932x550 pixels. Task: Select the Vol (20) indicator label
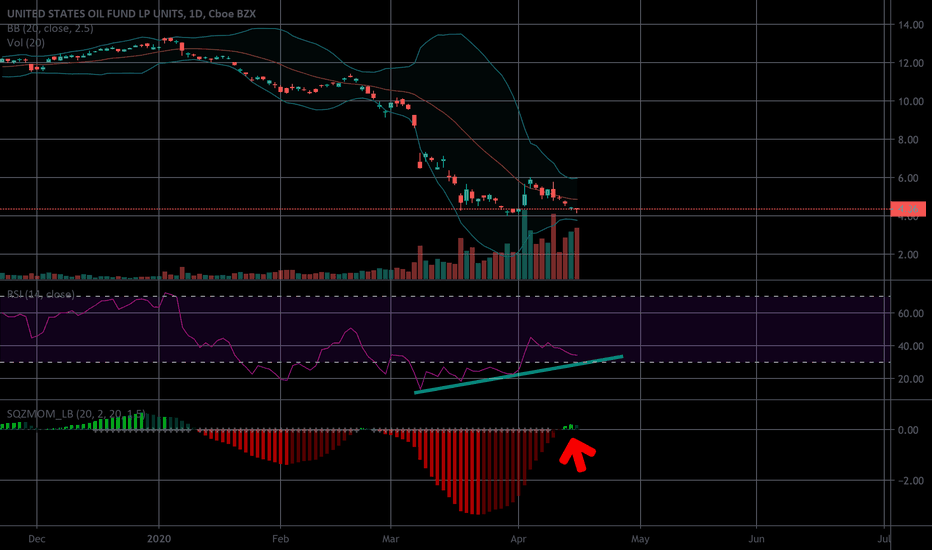[26, 42]
